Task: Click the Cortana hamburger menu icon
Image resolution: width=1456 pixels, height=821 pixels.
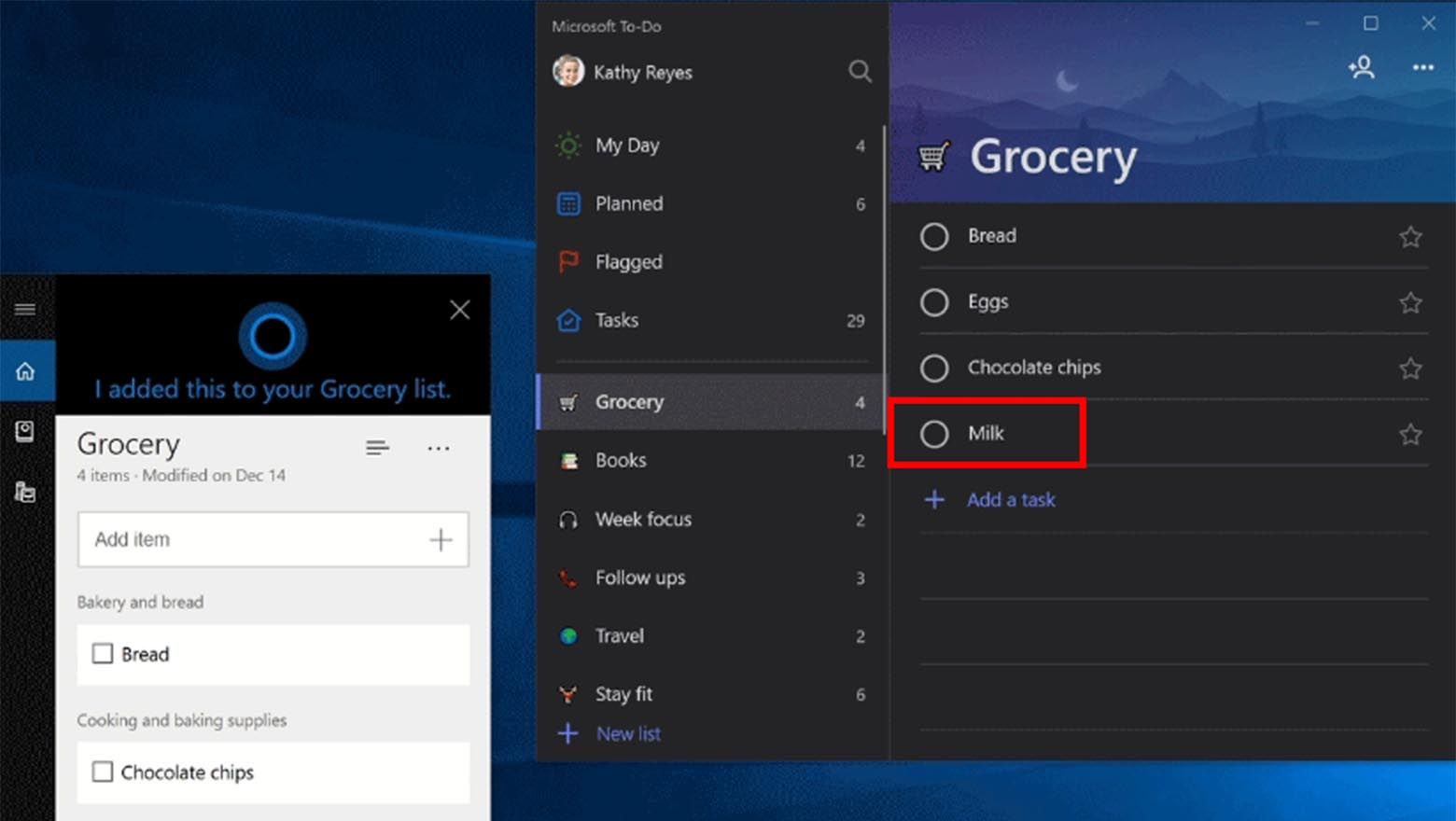Action: (25, 309)
